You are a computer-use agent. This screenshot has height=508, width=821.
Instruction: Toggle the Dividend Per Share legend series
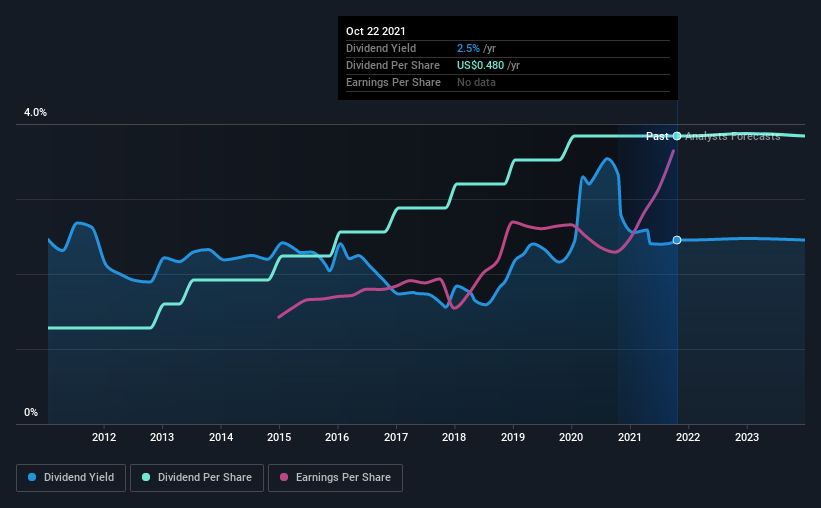pyautogui.click(x=197, y=478)
